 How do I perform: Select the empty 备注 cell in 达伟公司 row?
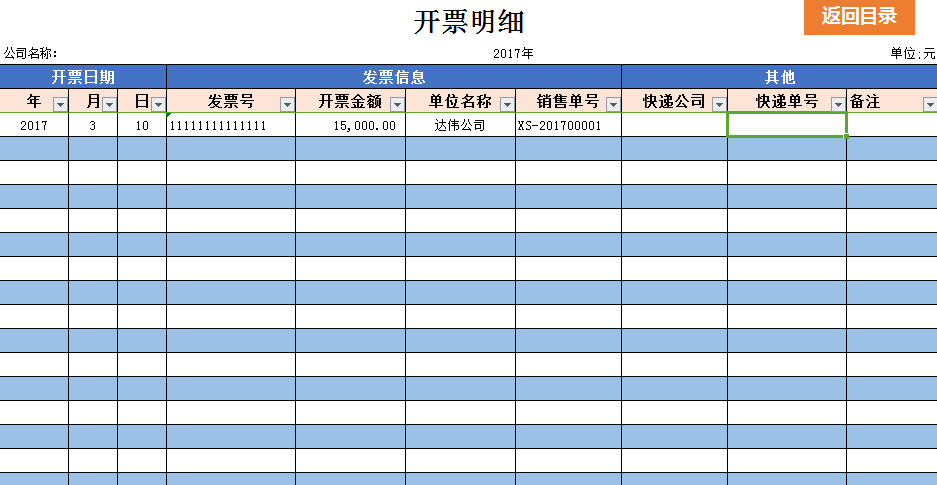pos(892,125)
